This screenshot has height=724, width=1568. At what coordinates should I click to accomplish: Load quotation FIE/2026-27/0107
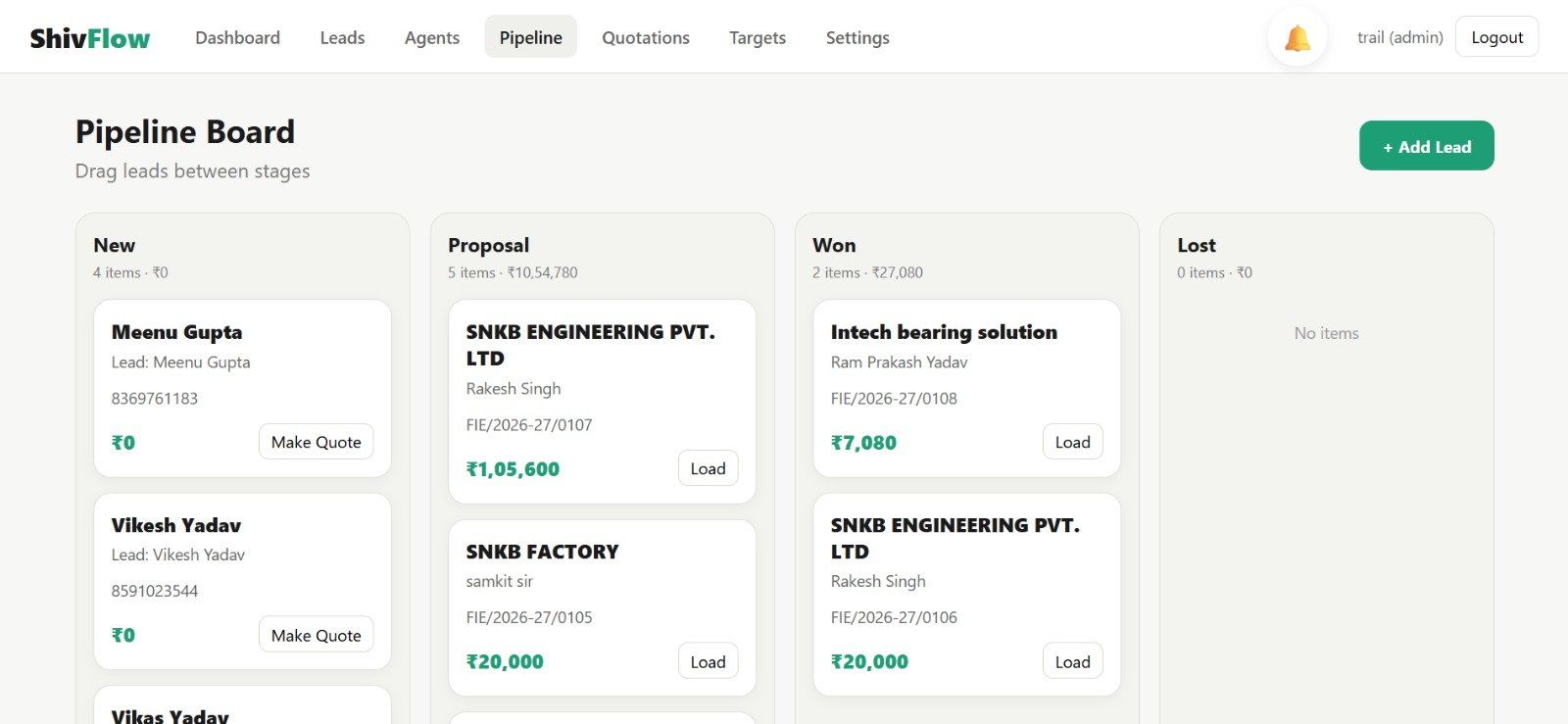coord(708,468)
